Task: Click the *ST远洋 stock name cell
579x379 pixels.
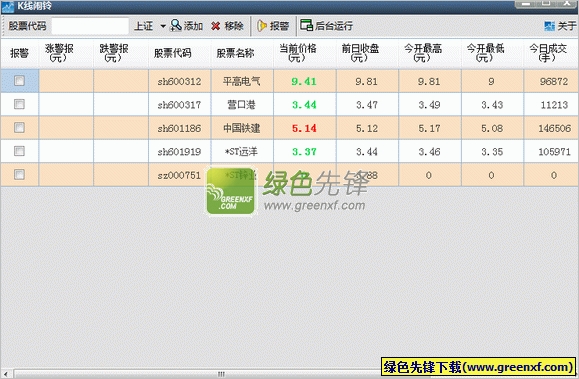Action: pyautogui.click(x=242, y=151)
